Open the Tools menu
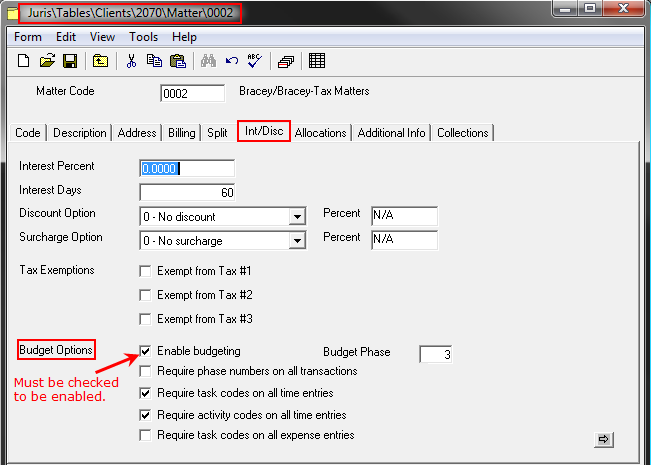 click(144, 37)
